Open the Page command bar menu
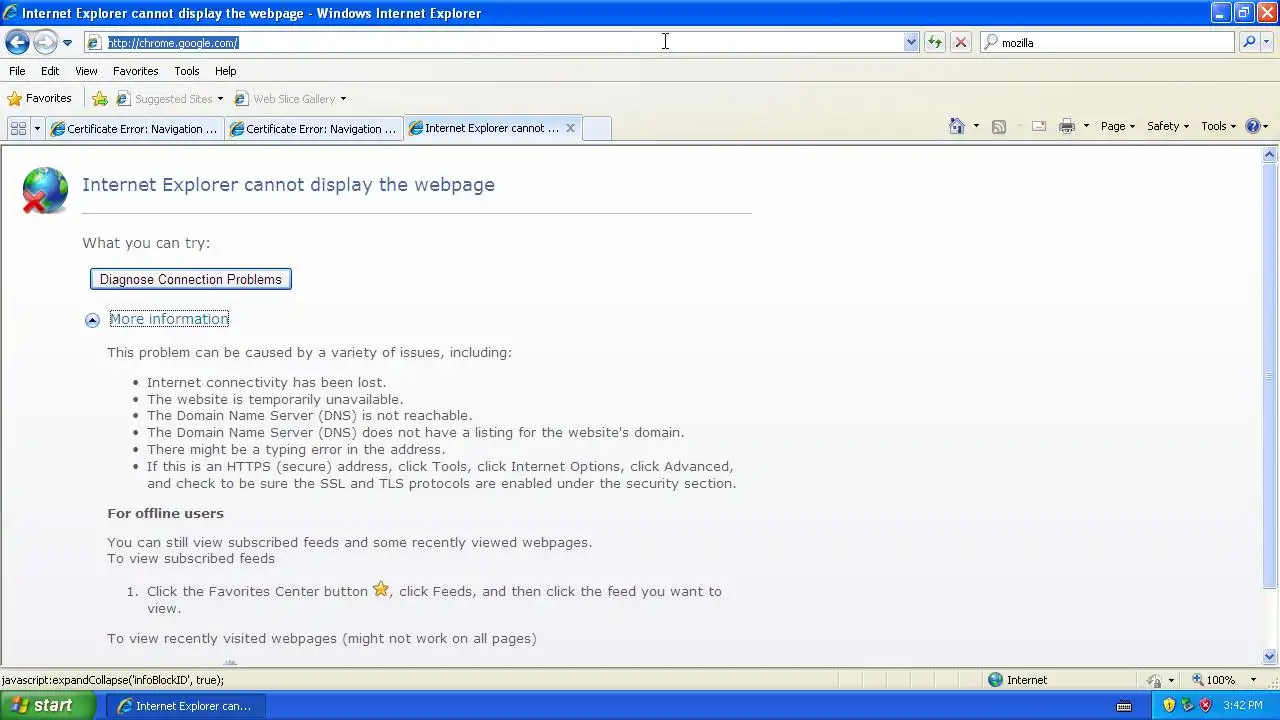The image size is (1280, 720). (1117, 126)
